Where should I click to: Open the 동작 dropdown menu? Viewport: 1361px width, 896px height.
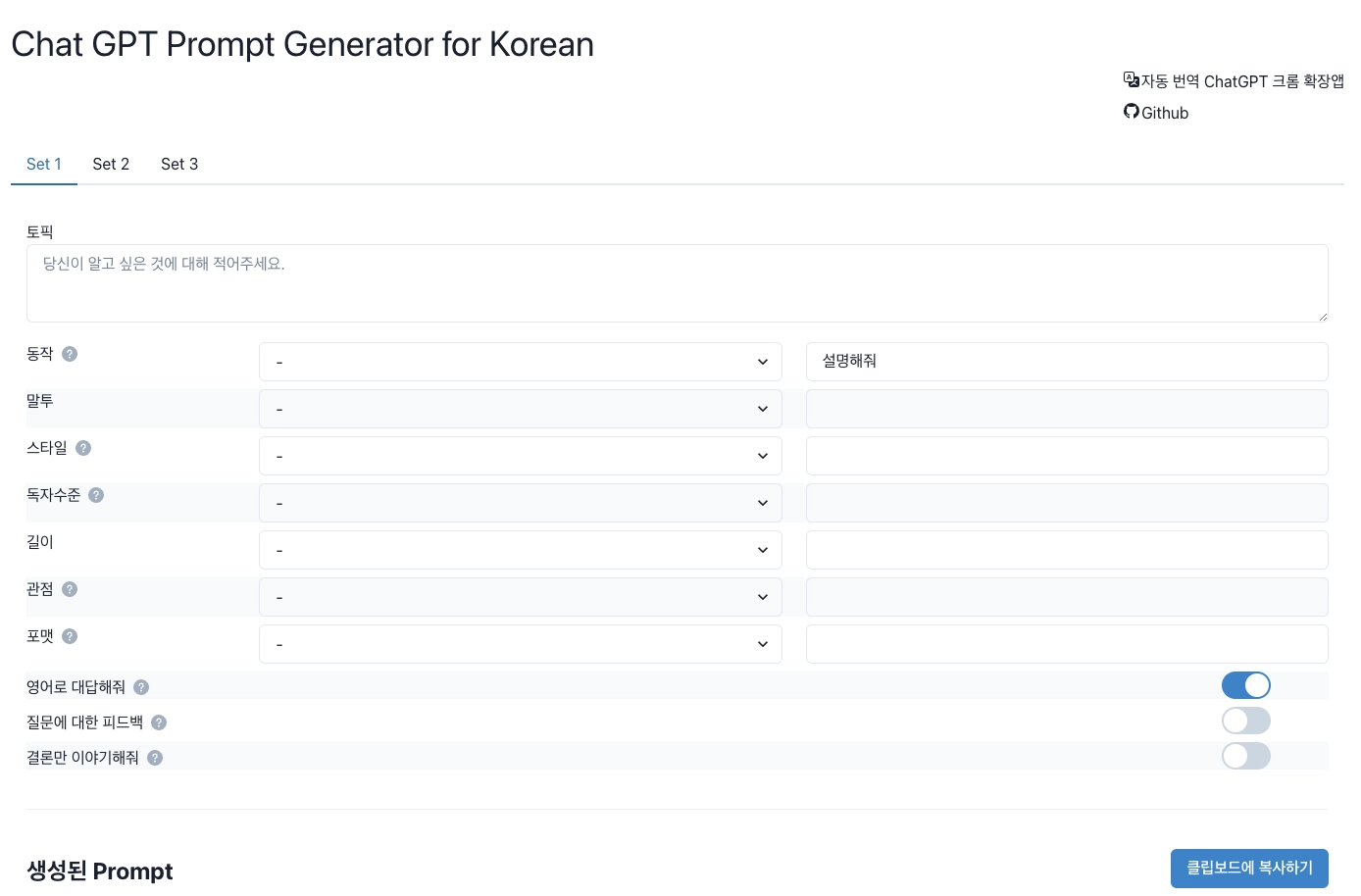point(521,362)
